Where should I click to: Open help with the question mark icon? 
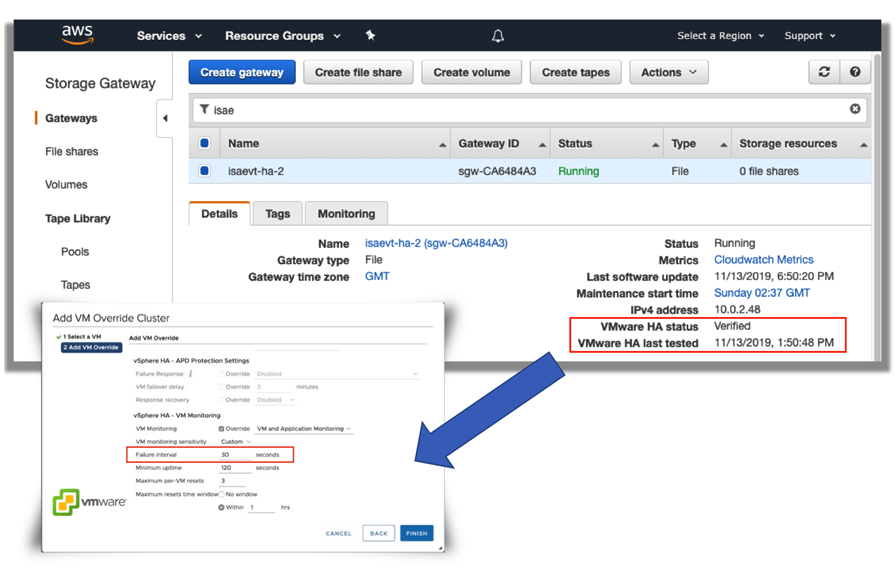(x=855, y=72)
